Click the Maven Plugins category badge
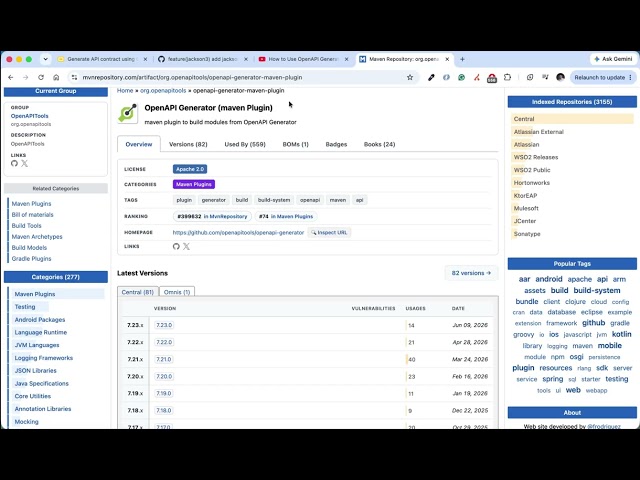The image size is (640, 480). click(194, 184)
